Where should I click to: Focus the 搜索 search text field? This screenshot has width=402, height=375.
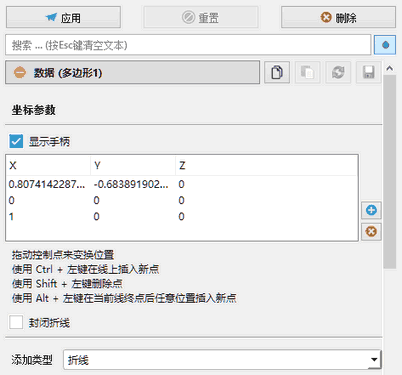point(188,45)
